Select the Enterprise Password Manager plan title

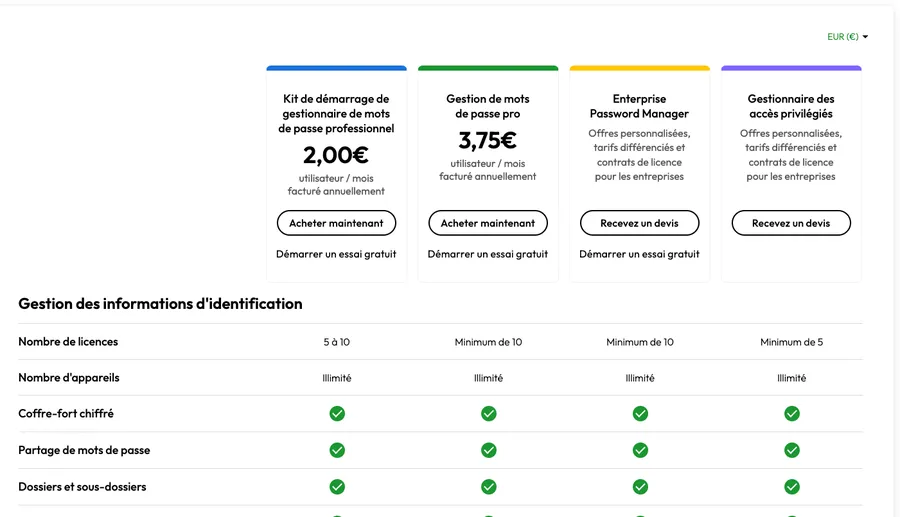tap(639, 106)
